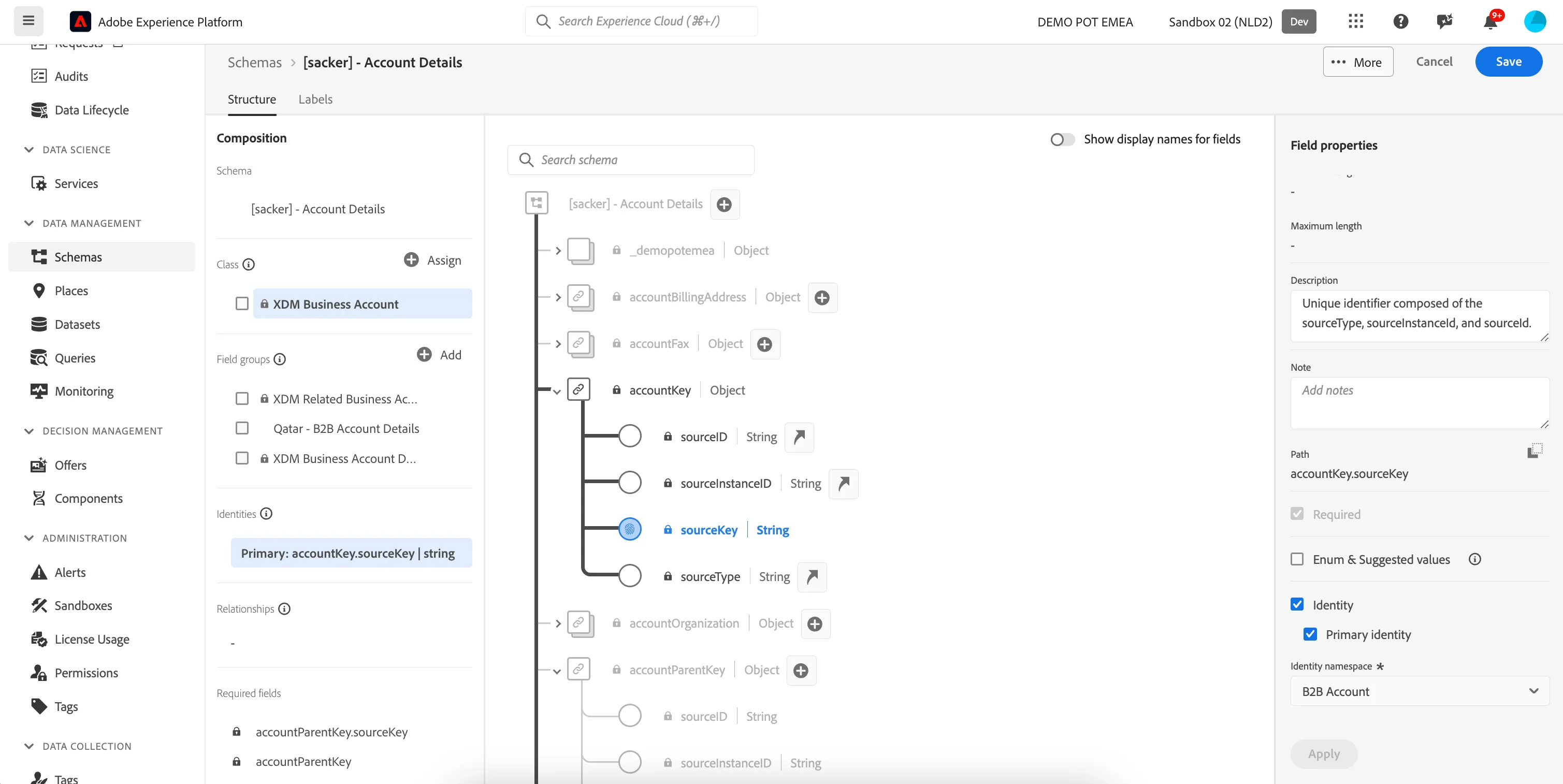Image resolution: width=1563 pixels, height=784 pixels.
Task: Collapse the Administration sidebar section
Action: coord(28,538)
